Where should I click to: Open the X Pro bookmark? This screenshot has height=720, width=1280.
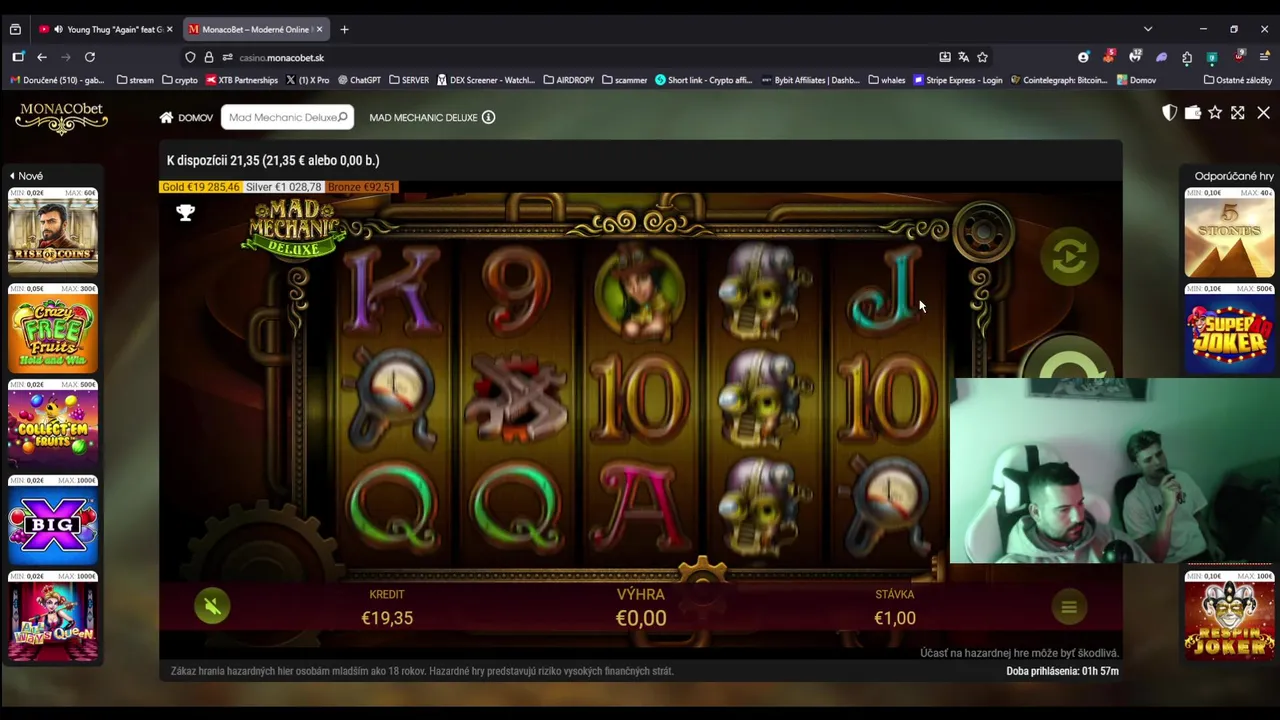308,80
